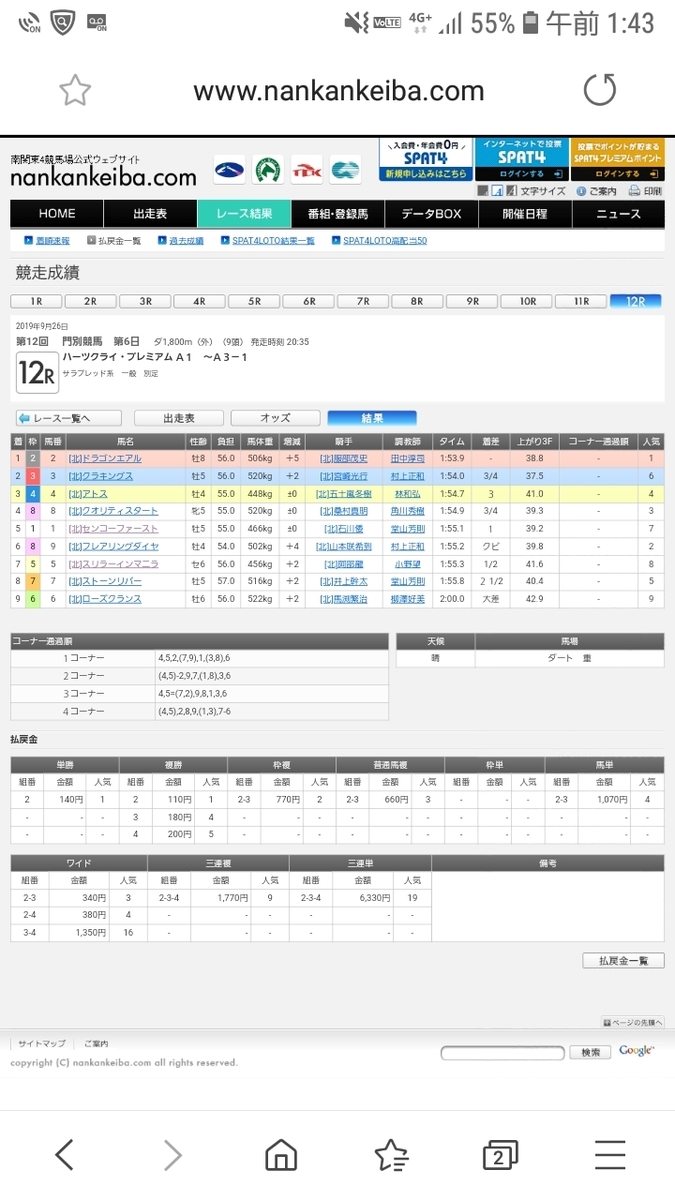The width and height of the screenshot is (675, 1200).
Task: Open the データBOX menu item
Action: click(431, 214)
